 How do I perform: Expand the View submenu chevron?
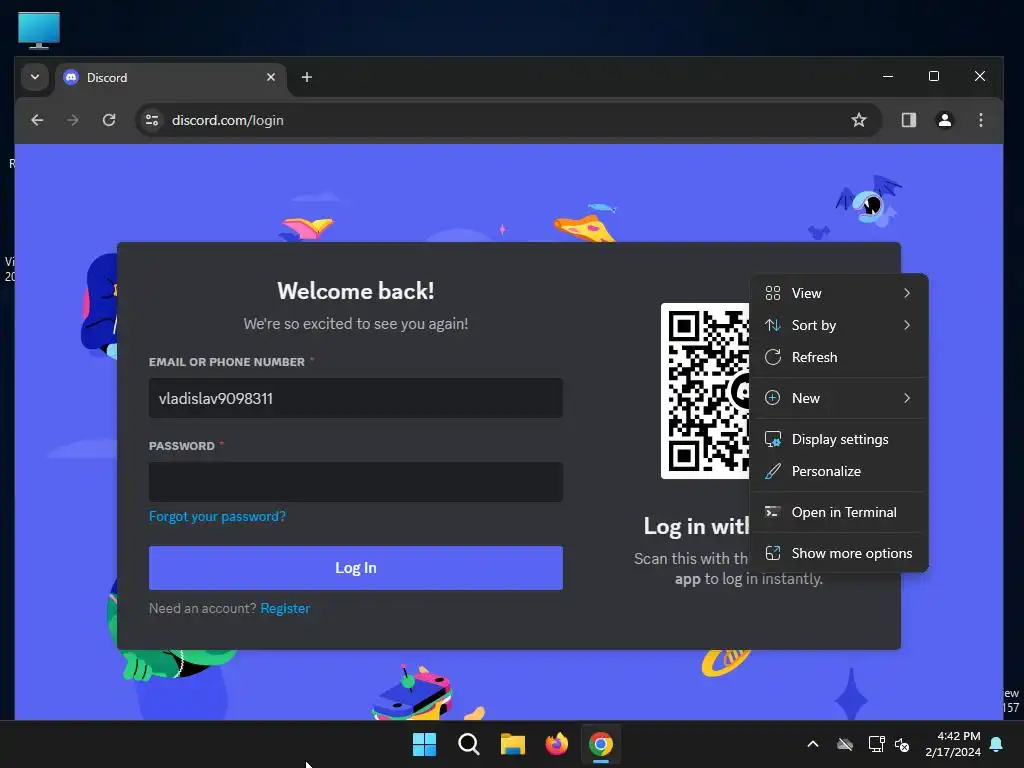point(907,293)
